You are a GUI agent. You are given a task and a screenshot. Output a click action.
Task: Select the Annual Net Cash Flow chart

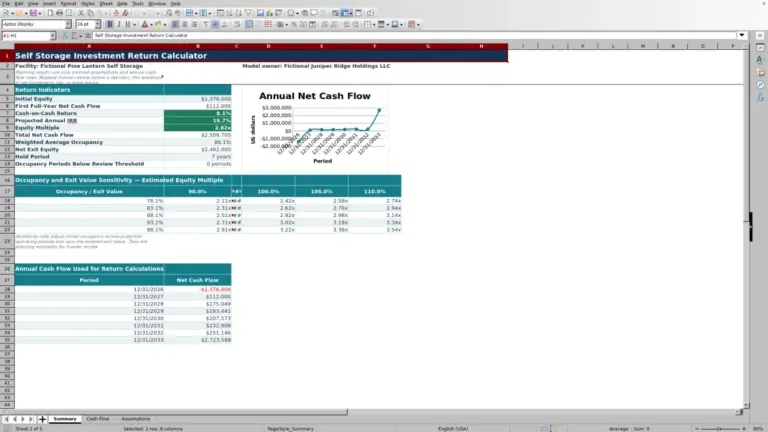316,128
